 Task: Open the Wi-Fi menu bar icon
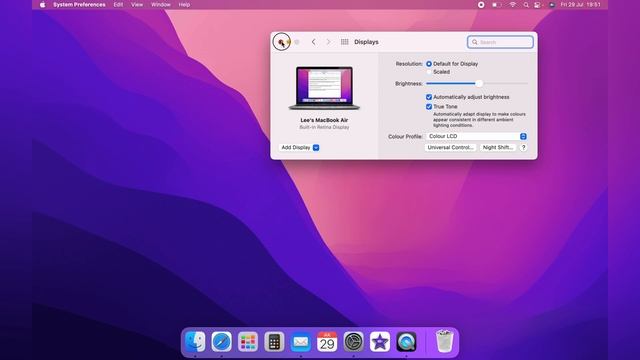(513, 5)
